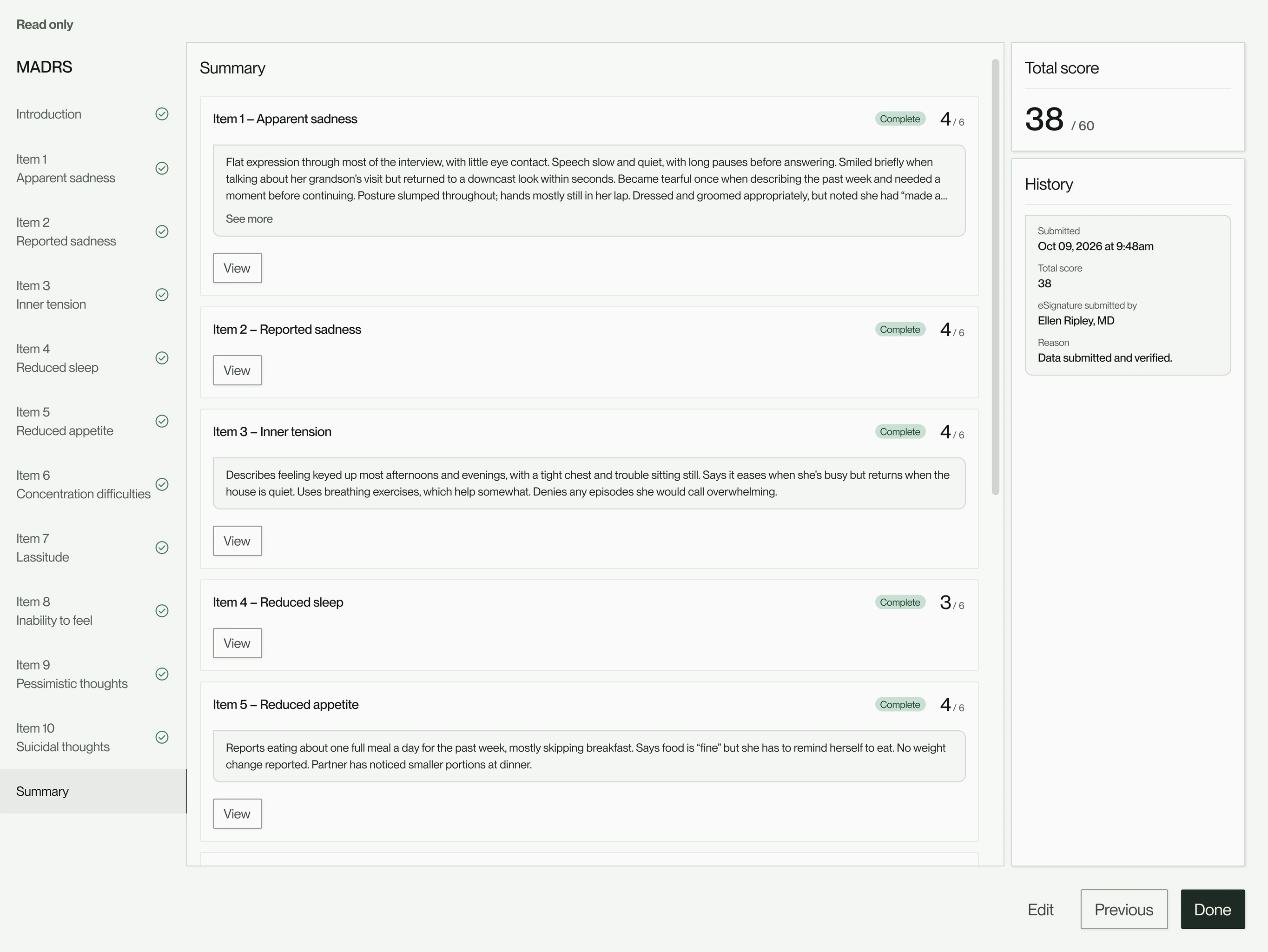
Task: Navigate to Item 3 Inner tension in sidebar
Action: [x=93, y=295]
